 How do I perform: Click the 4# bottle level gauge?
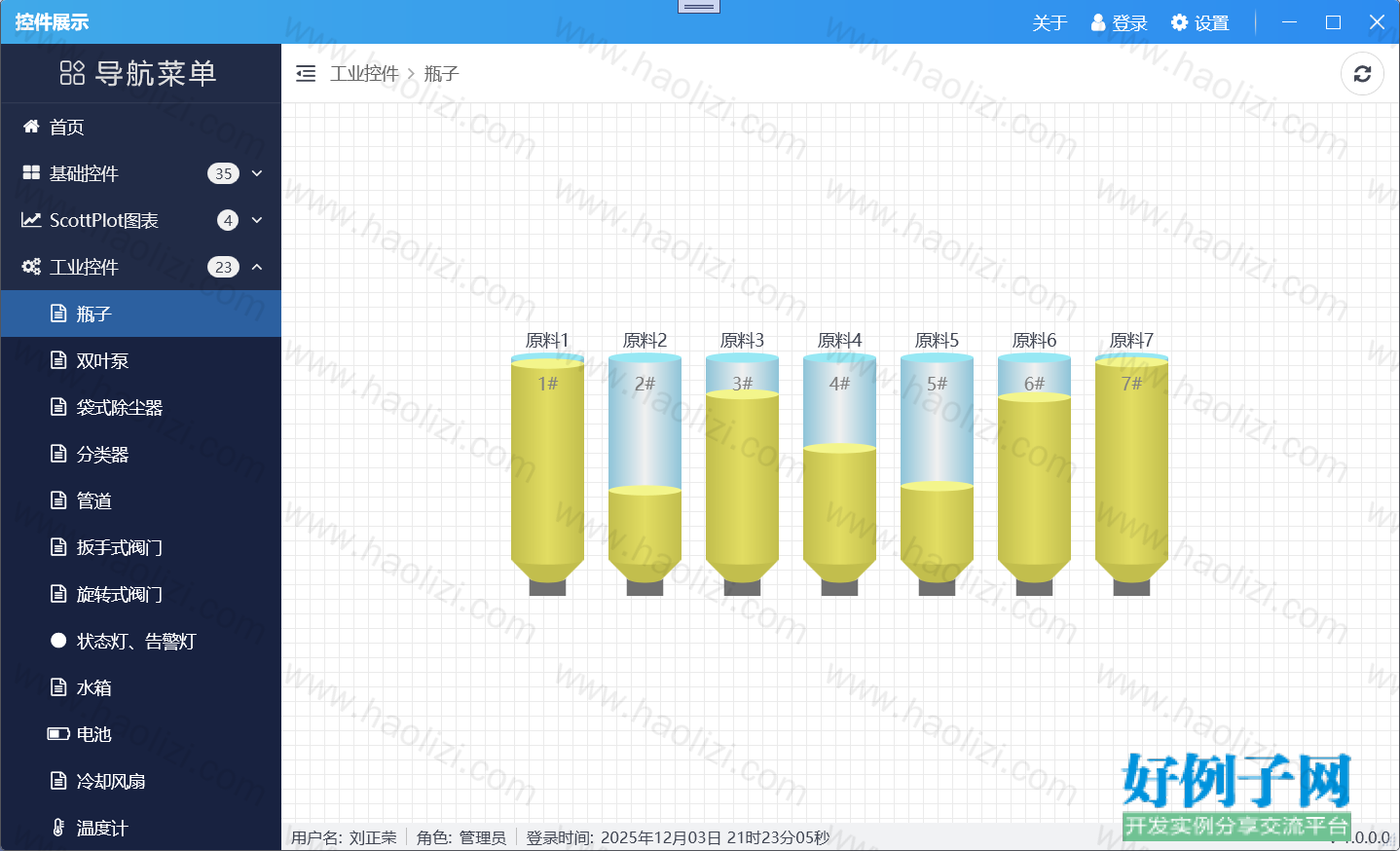pyautogui.click(x=839, y=475)
